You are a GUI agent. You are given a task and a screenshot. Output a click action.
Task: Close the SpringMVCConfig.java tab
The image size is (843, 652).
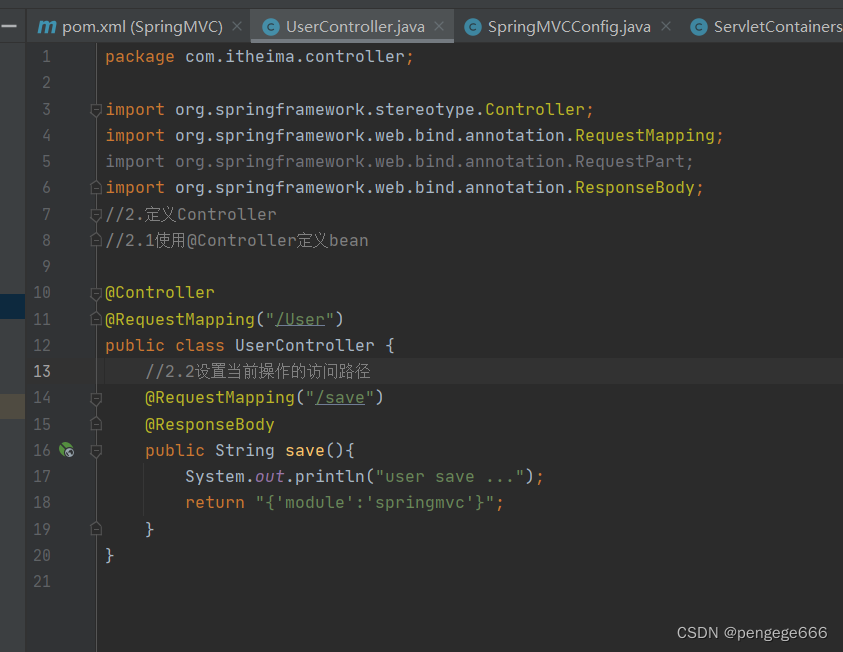tap(666, 26)
